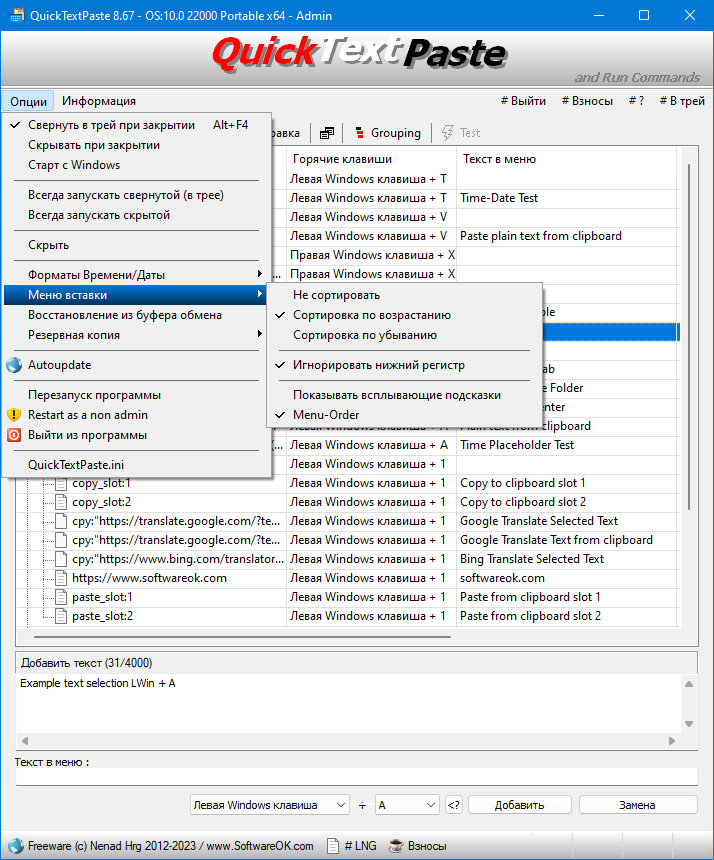Click the document icon for copy_slot:1

coord(61,483)
